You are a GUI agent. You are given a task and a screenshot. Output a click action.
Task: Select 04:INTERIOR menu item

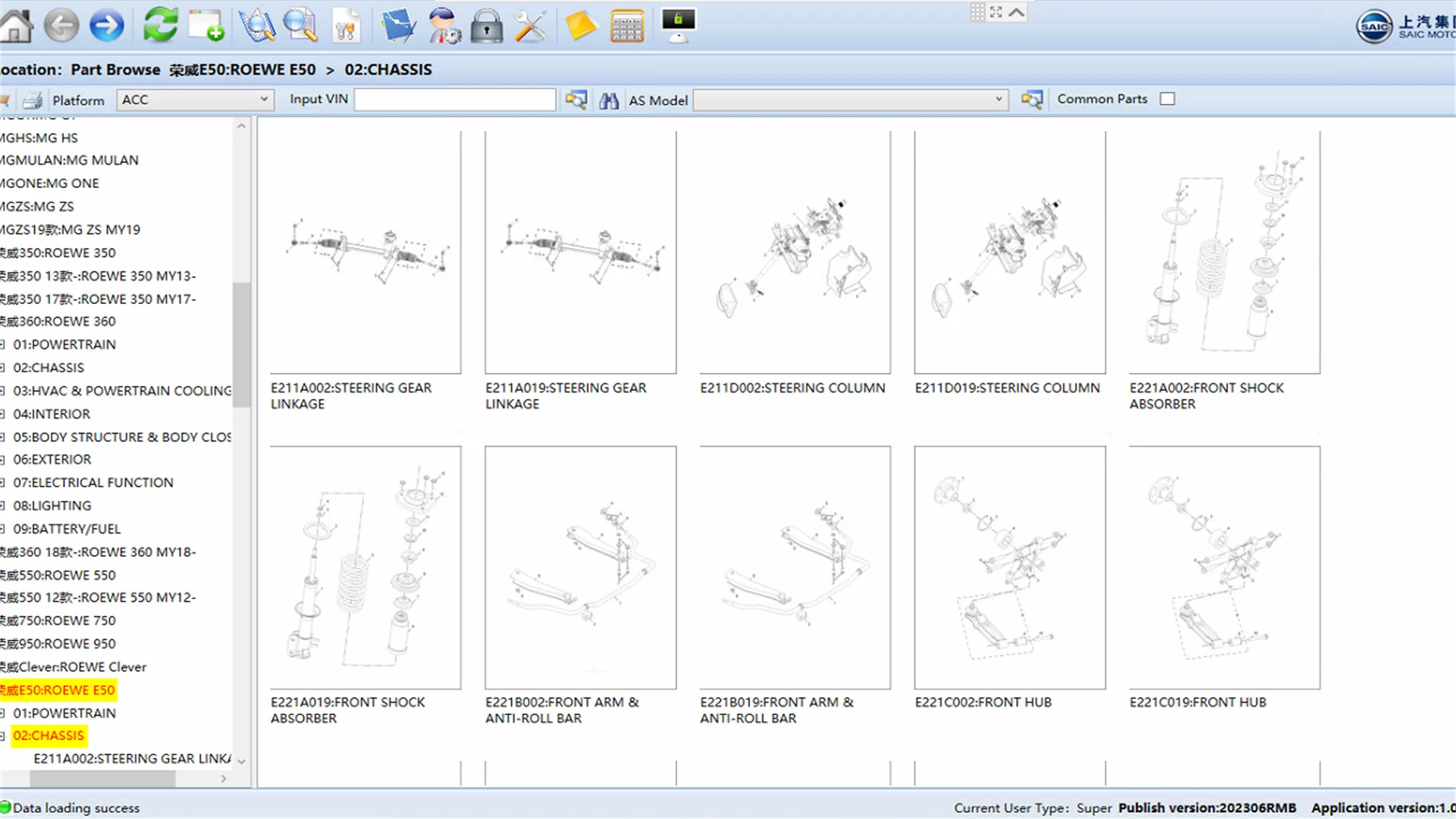pos(52,413)
